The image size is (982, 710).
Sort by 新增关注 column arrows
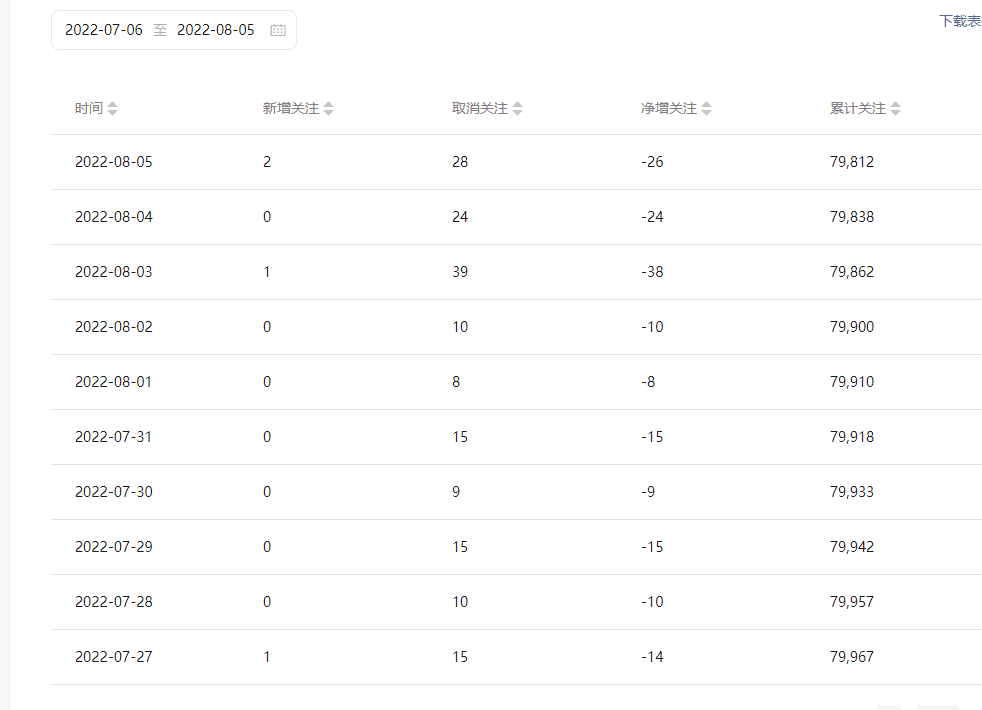[x=328, y=108]
